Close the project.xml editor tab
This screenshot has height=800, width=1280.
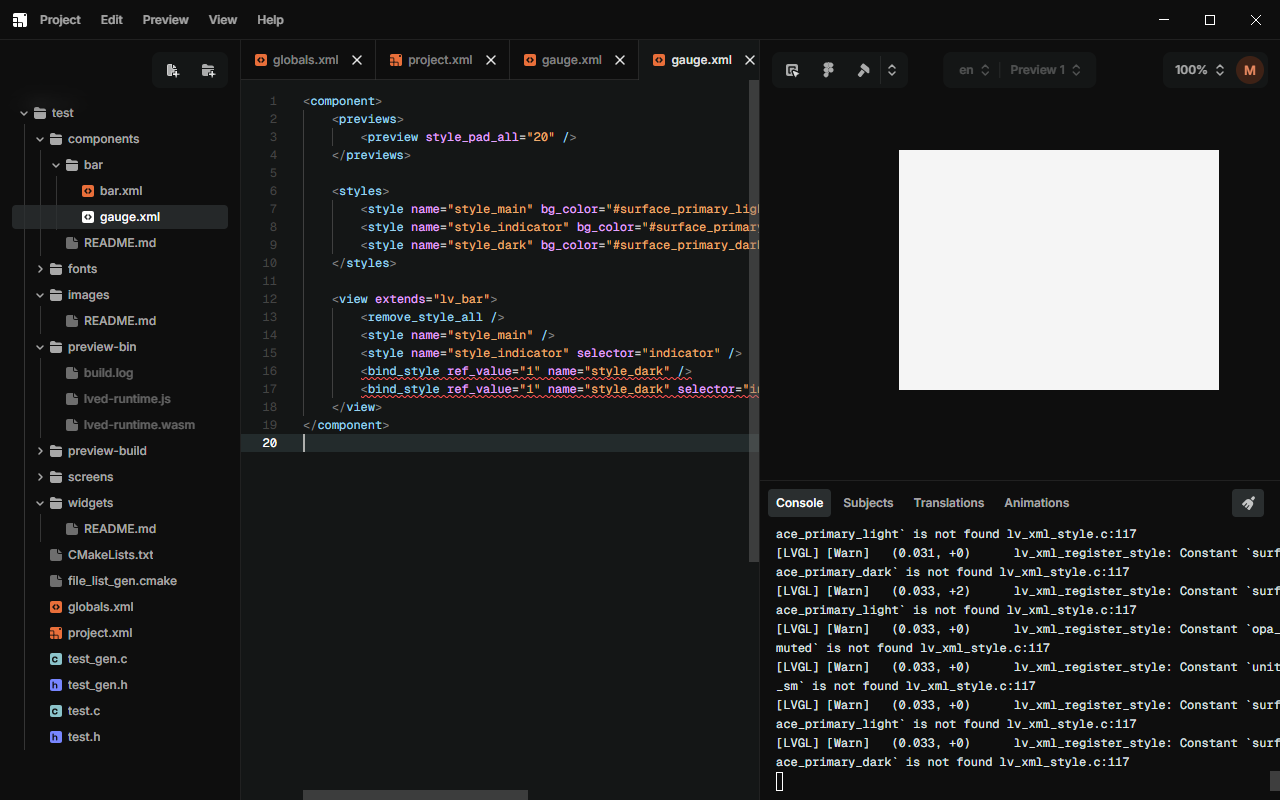tap(491, 60)
